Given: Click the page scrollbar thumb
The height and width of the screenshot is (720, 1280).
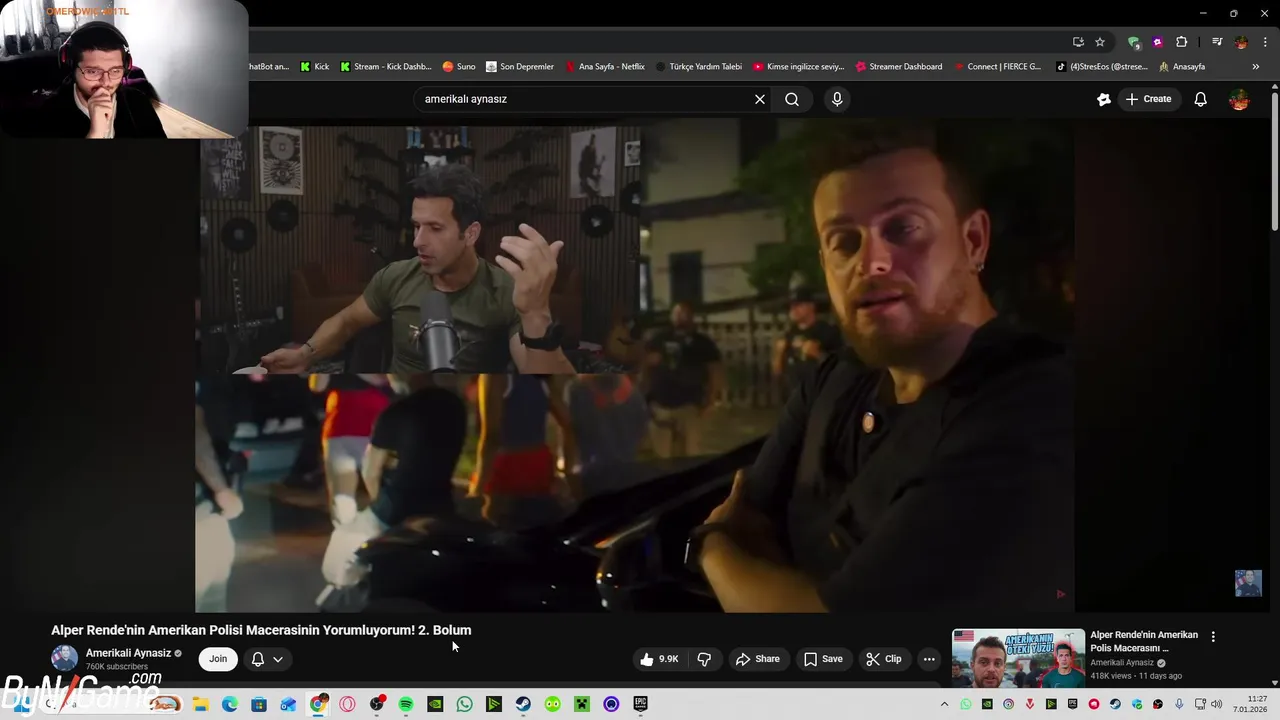Looking at the screenshot, I should click(x=1275, y=164).
